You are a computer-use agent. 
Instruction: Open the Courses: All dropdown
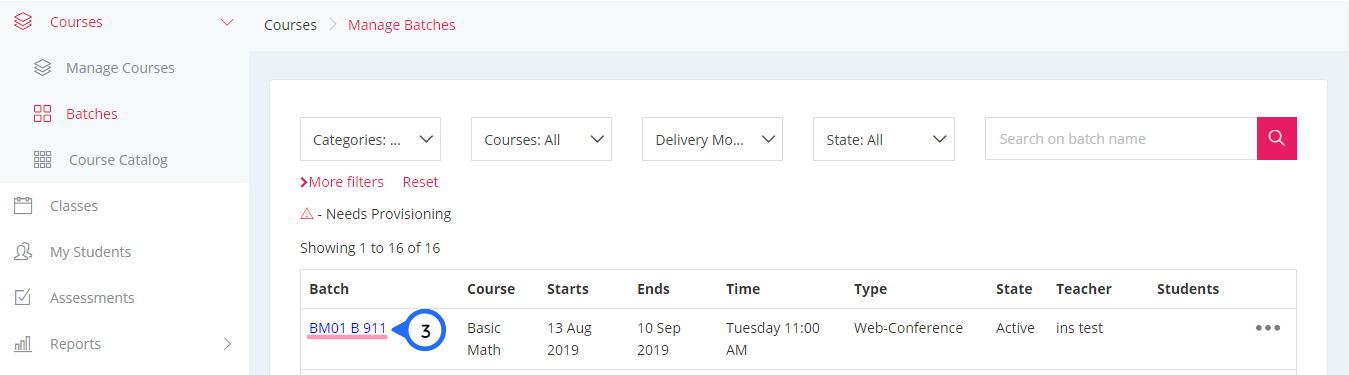click(x=541, y=139)
